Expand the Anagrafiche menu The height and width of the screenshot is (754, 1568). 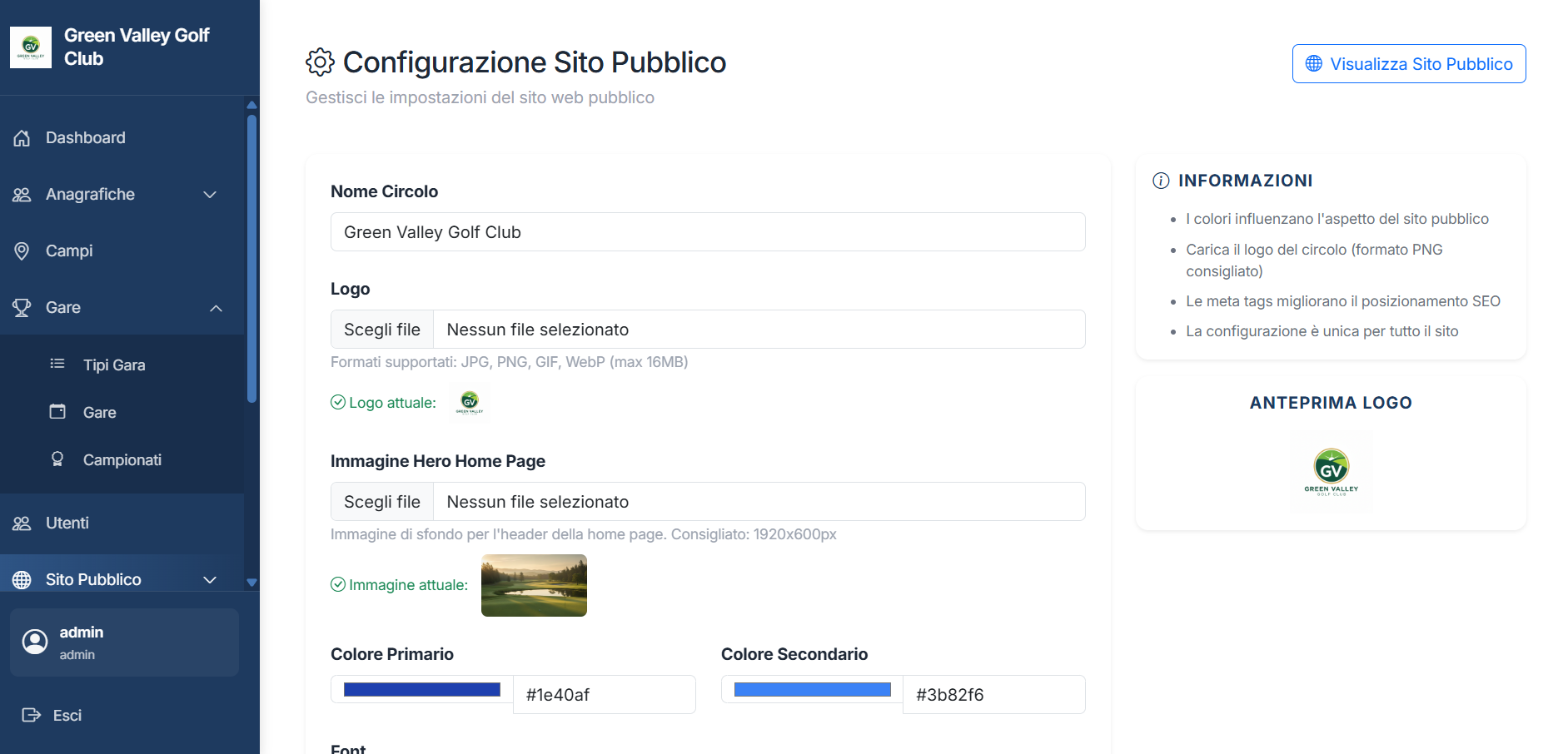210,194
